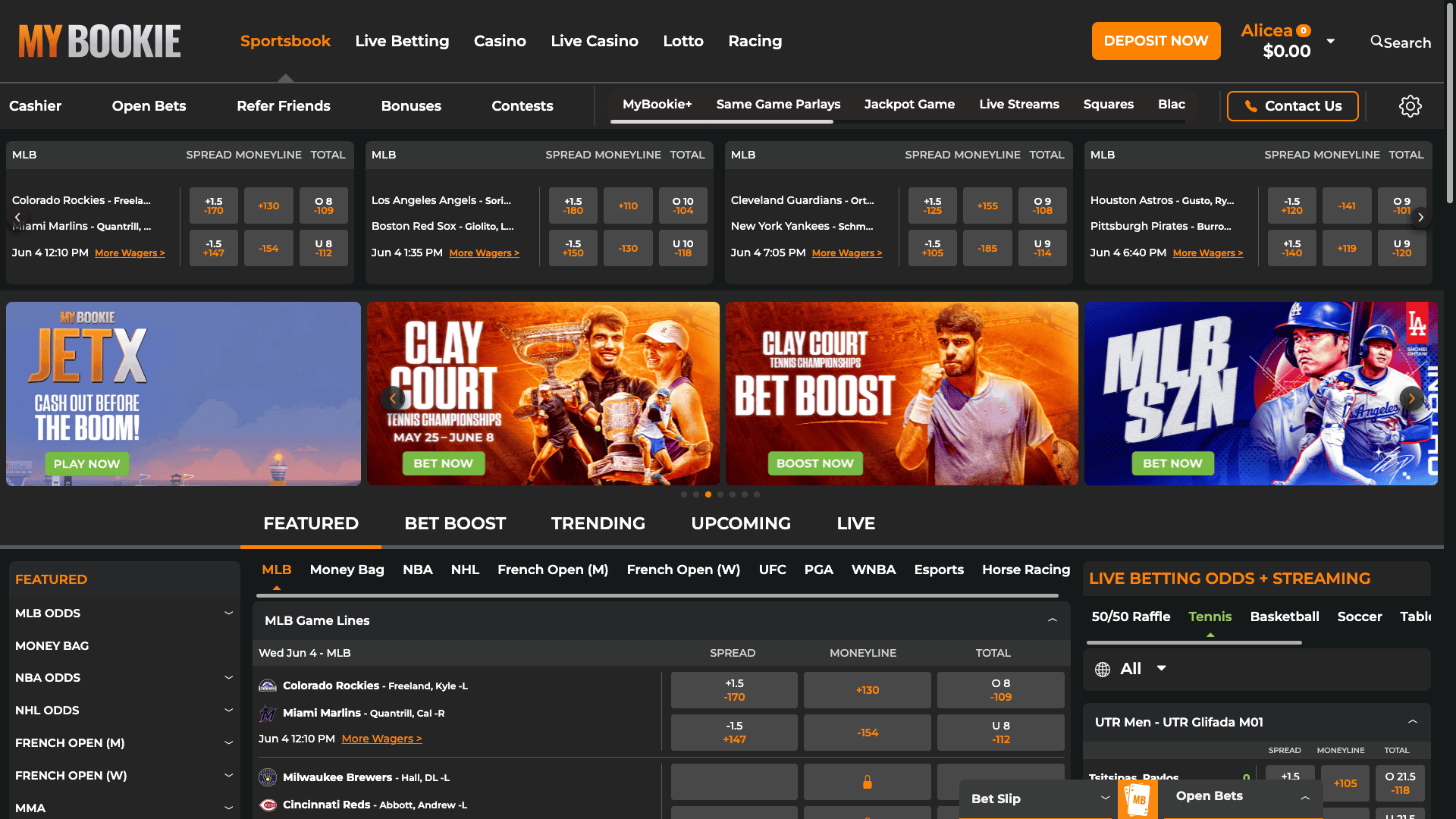Open the settings gear icon
Screen dimensions: 1456x819
pyautogui.click(x=1410, y=106)
